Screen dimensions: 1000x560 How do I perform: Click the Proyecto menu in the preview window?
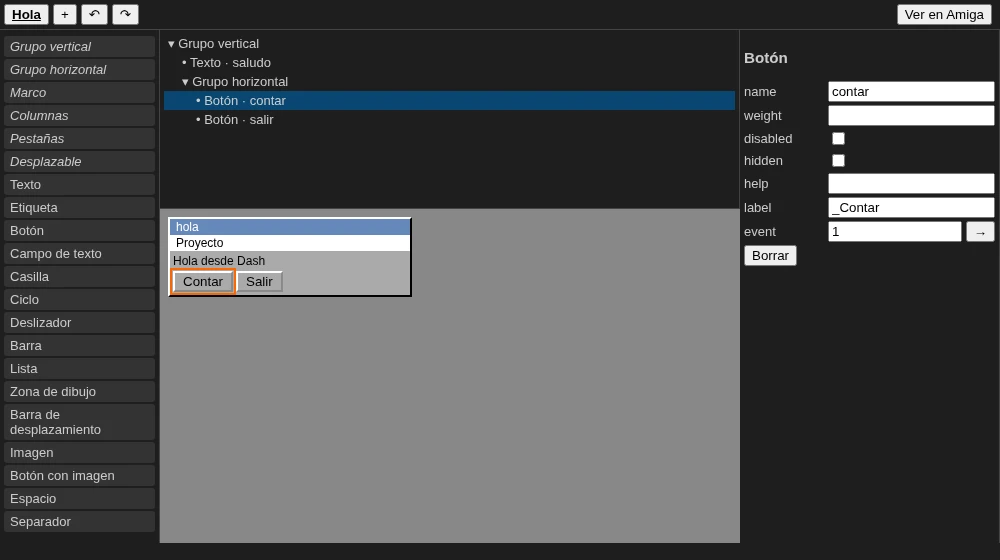(x=200, y=243)
